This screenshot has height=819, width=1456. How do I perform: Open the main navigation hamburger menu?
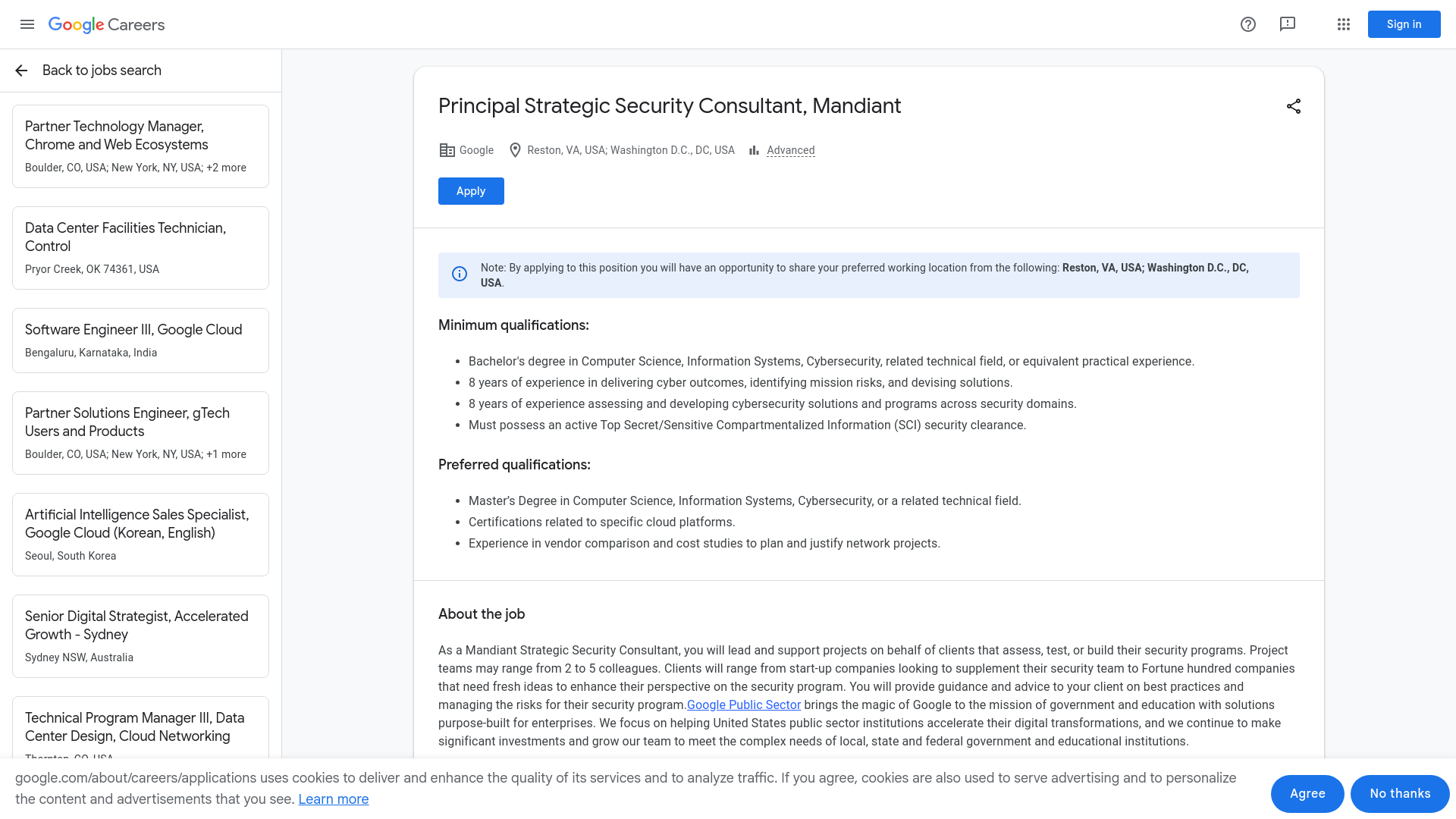click(x=27, y=24)
